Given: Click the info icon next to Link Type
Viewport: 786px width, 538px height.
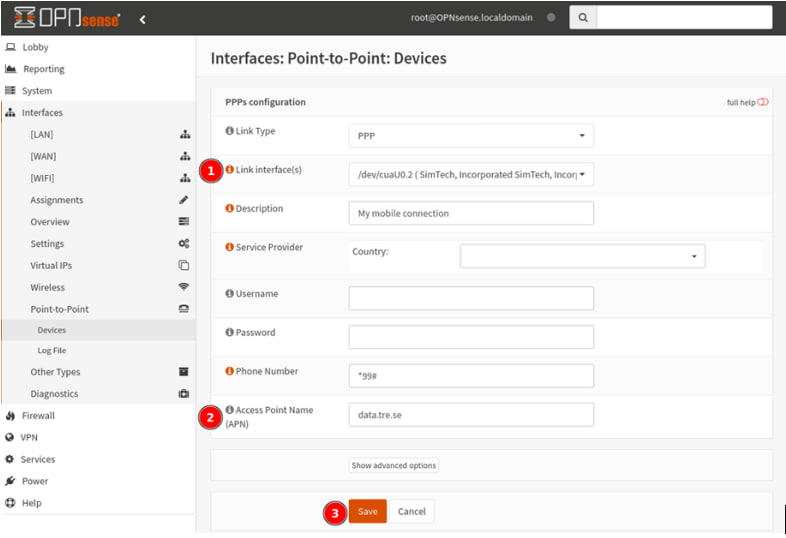Looking at the screenshot, I should 230,130.
